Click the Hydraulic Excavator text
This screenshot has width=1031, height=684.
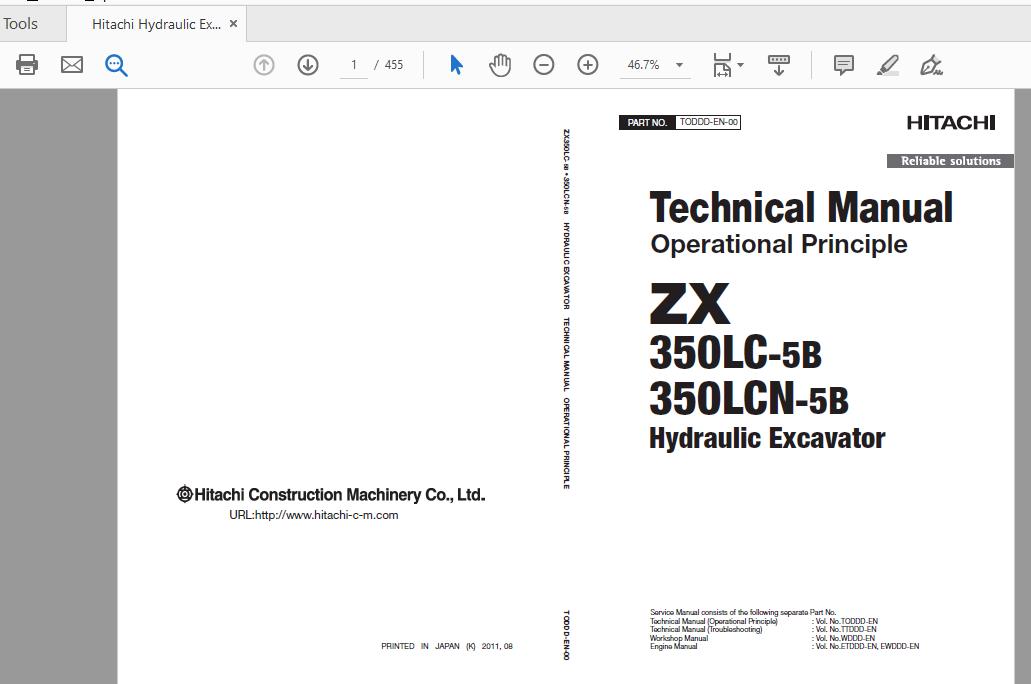coord(767,438)
